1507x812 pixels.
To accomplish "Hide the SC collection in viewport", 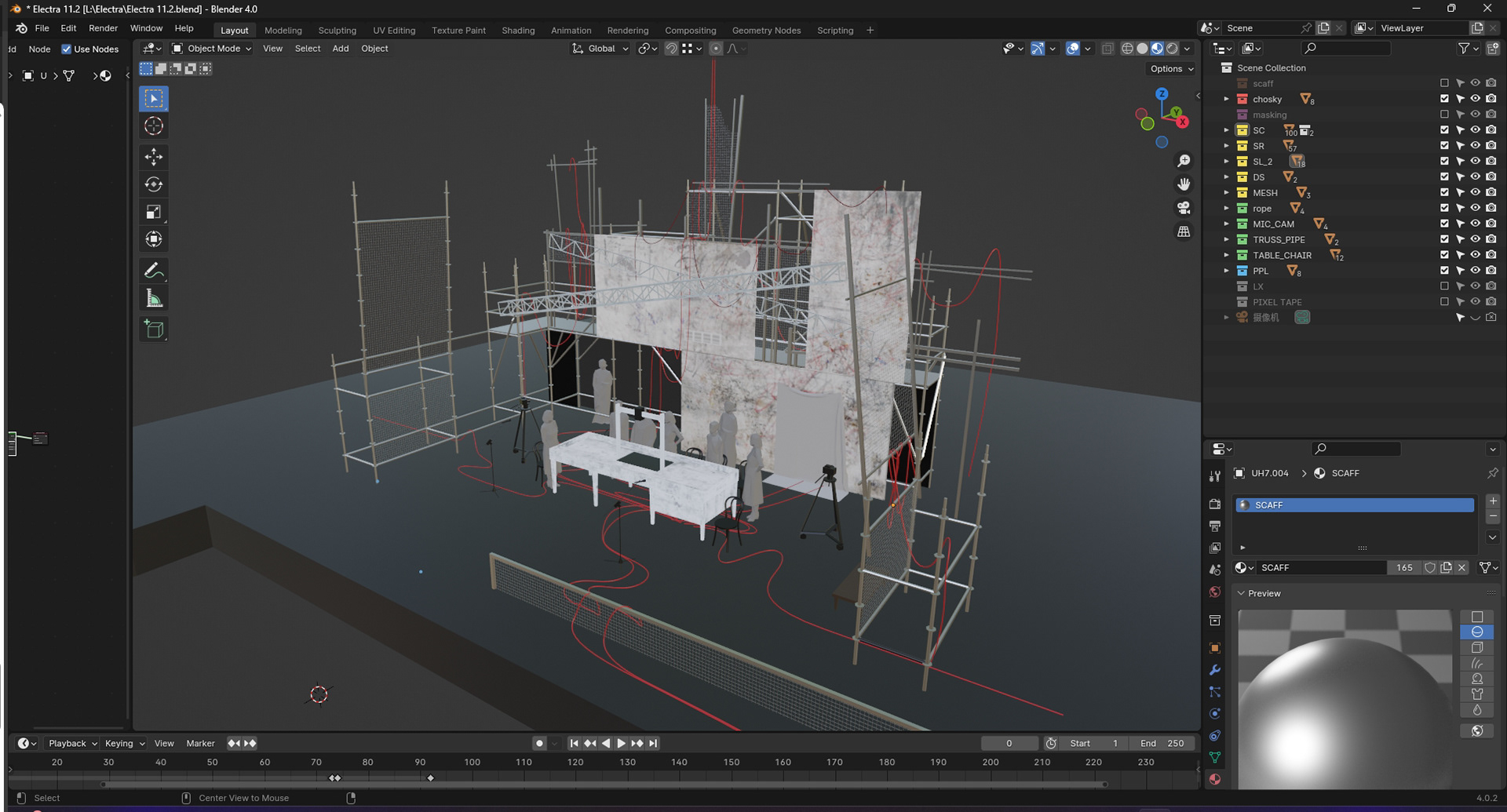I will [x=1476, y=130].
